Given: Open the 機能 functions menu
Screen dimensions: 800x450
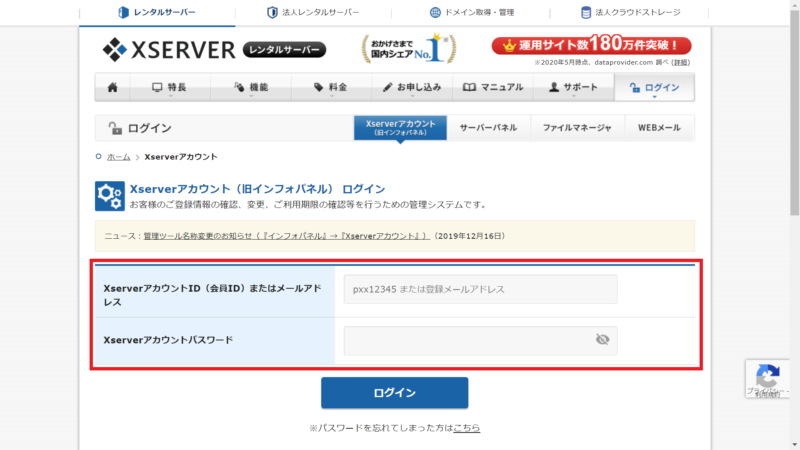Looking at the screenshot, I should [251, 87].
